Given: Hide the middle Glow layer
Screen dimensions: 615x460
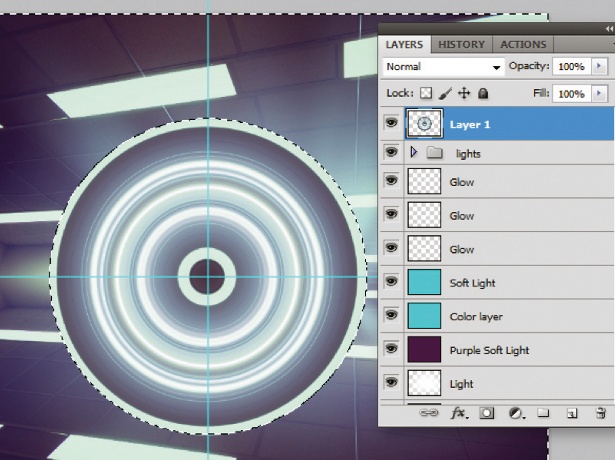Looking at the screenshot, I should point(391,214).
